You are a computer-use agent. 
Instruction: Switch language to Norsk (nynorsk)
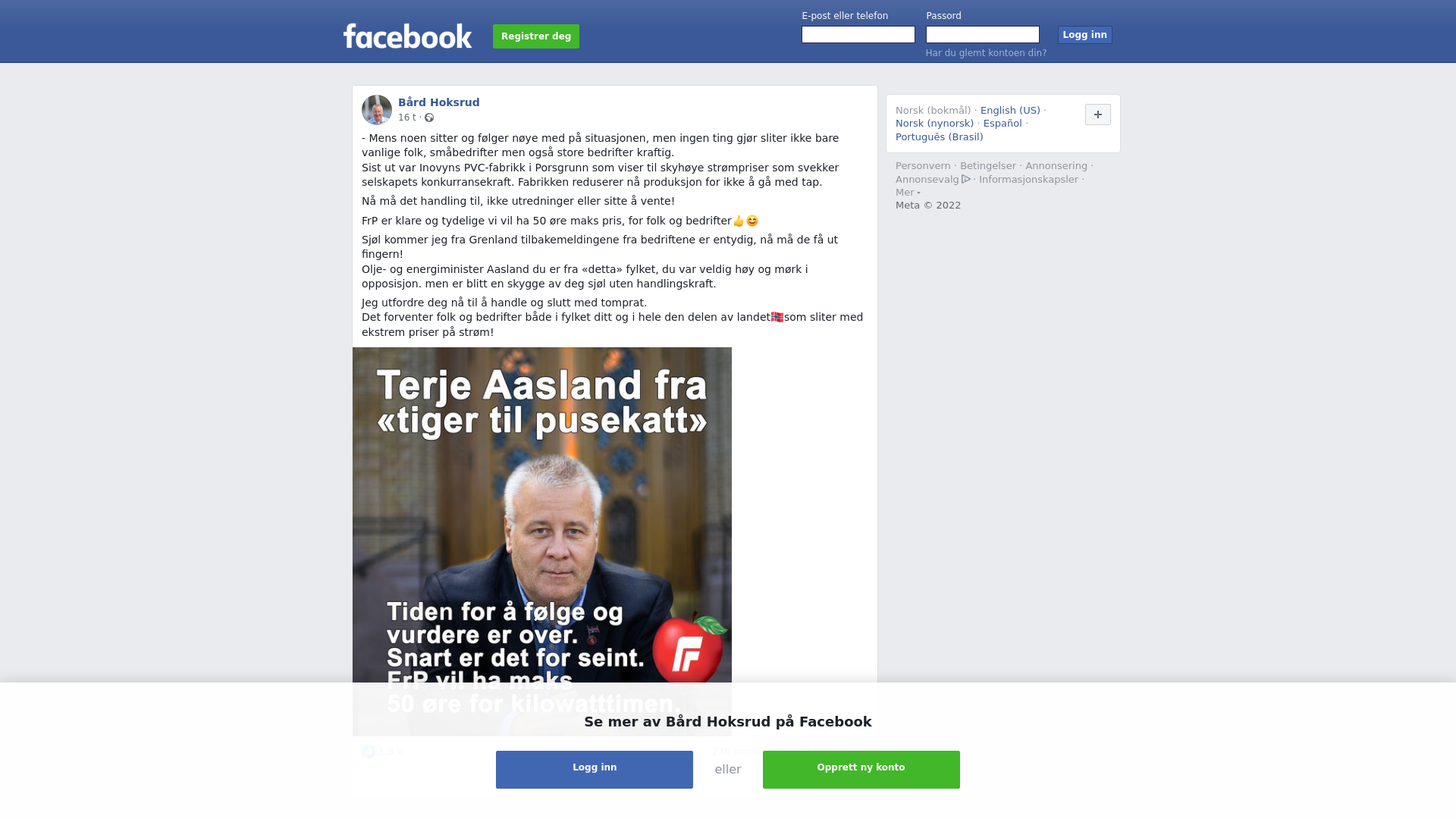[934, 124]
